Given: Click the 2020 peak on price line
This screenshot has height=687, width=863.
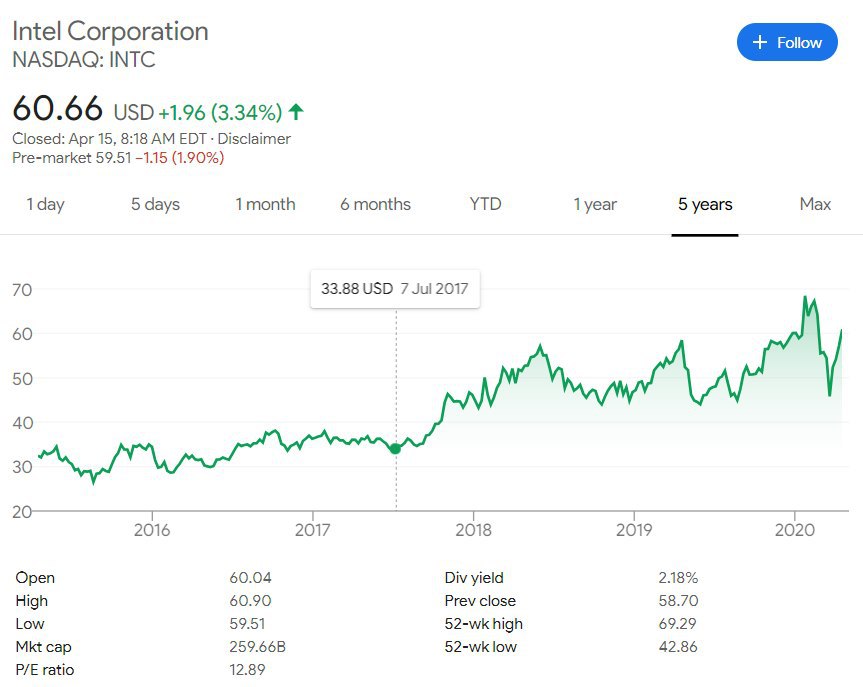Looking at the screenshot, I should [805, 298].
